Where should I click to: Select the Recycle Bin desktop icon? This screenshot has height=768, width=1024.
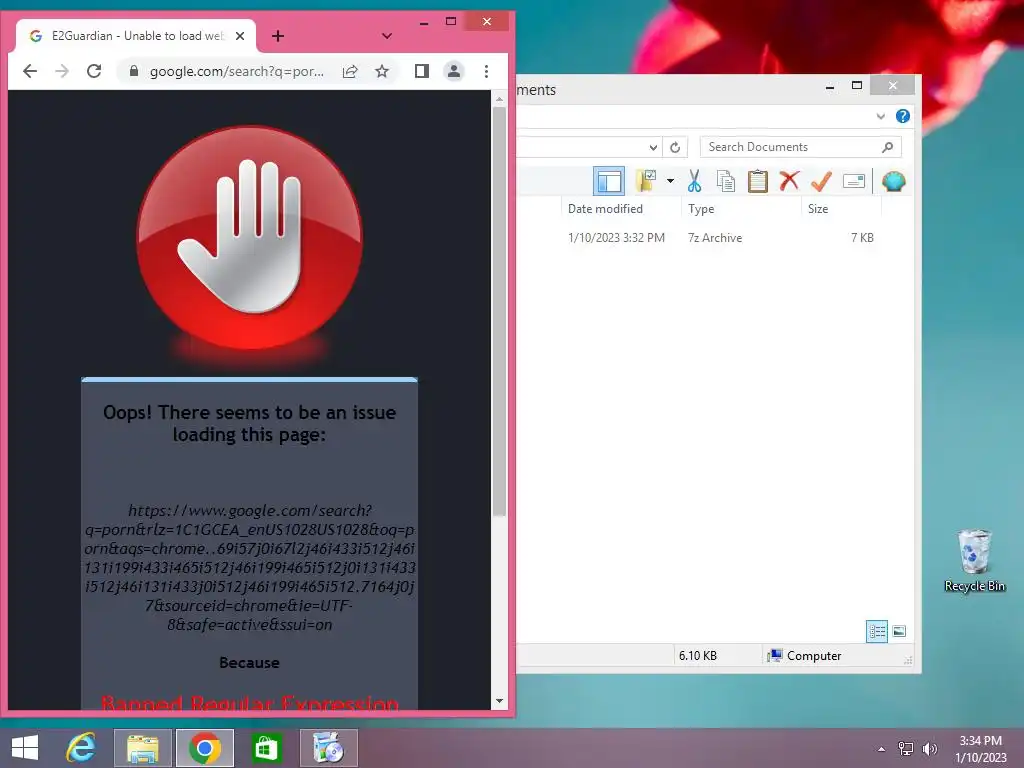point(974,561)
